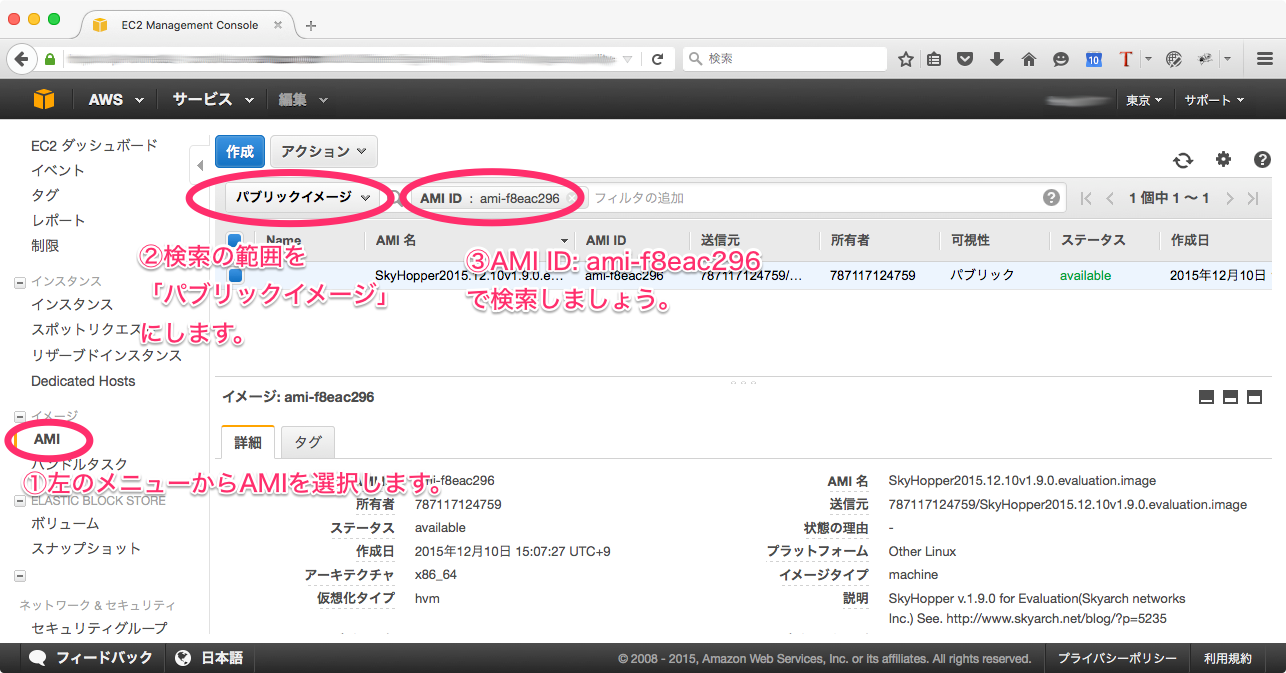Set details pane to half-height layout

click(1231, 397)
